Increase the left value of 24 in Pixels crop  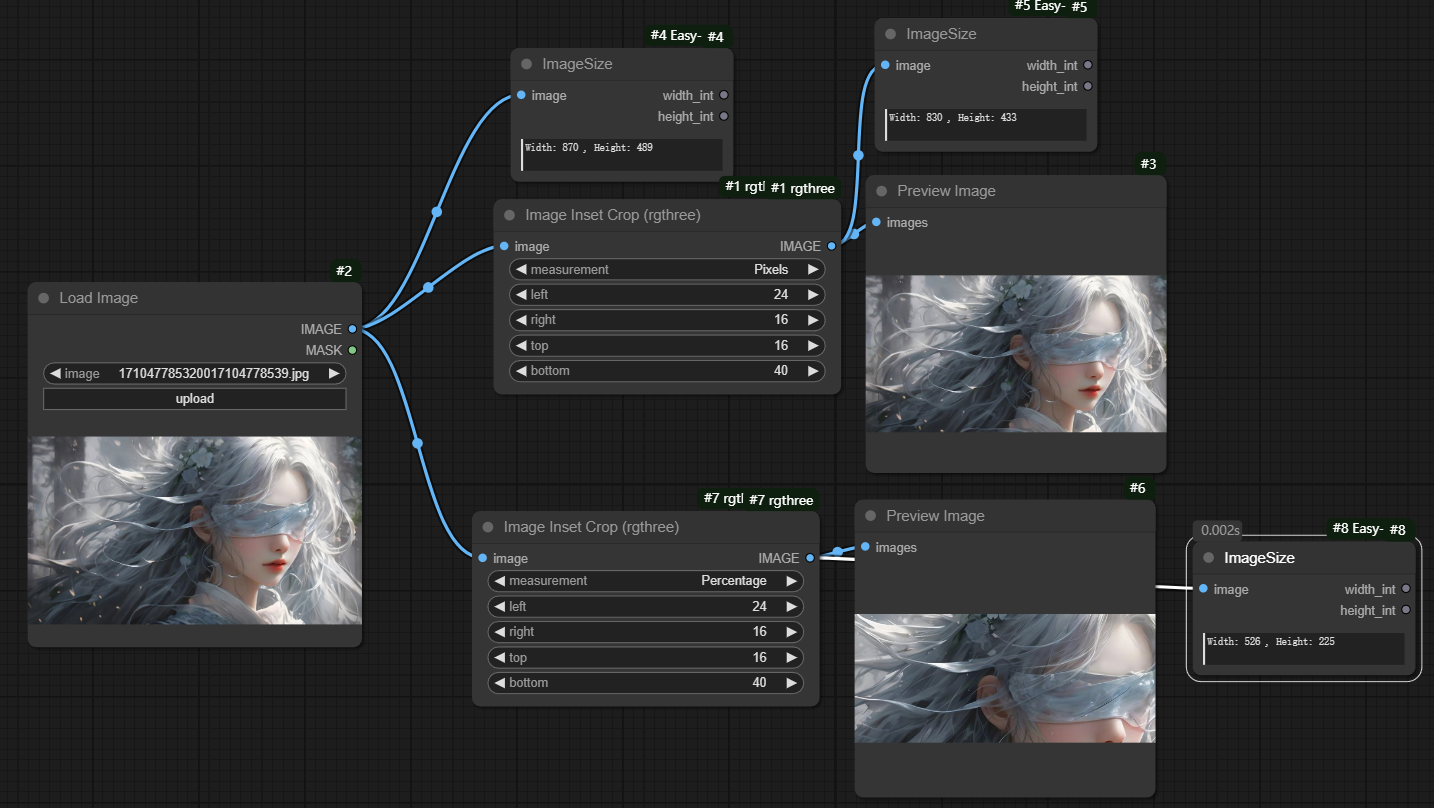pos(813,294)
